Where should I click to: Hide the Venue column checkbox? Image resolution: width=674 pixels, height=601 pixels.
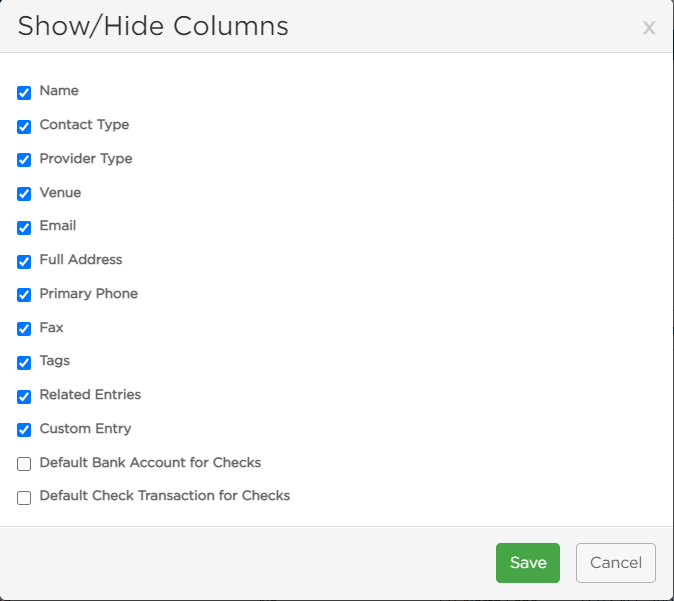tap(24, 193)
